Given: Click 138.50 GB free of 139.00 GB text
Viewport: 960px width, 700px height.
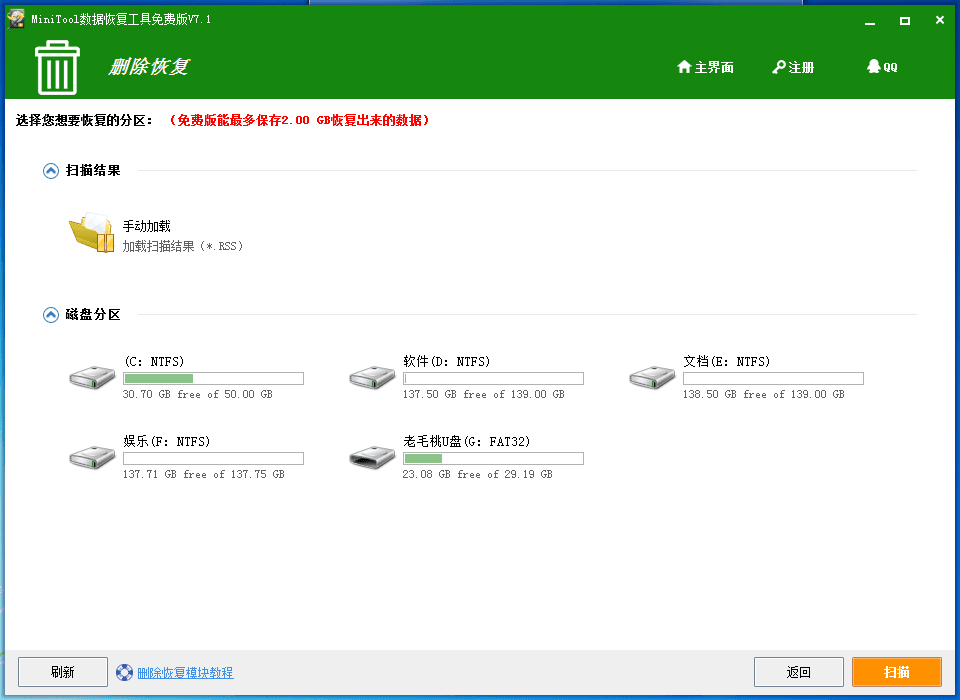Looking at the screenshot, I should coord(763,394).
